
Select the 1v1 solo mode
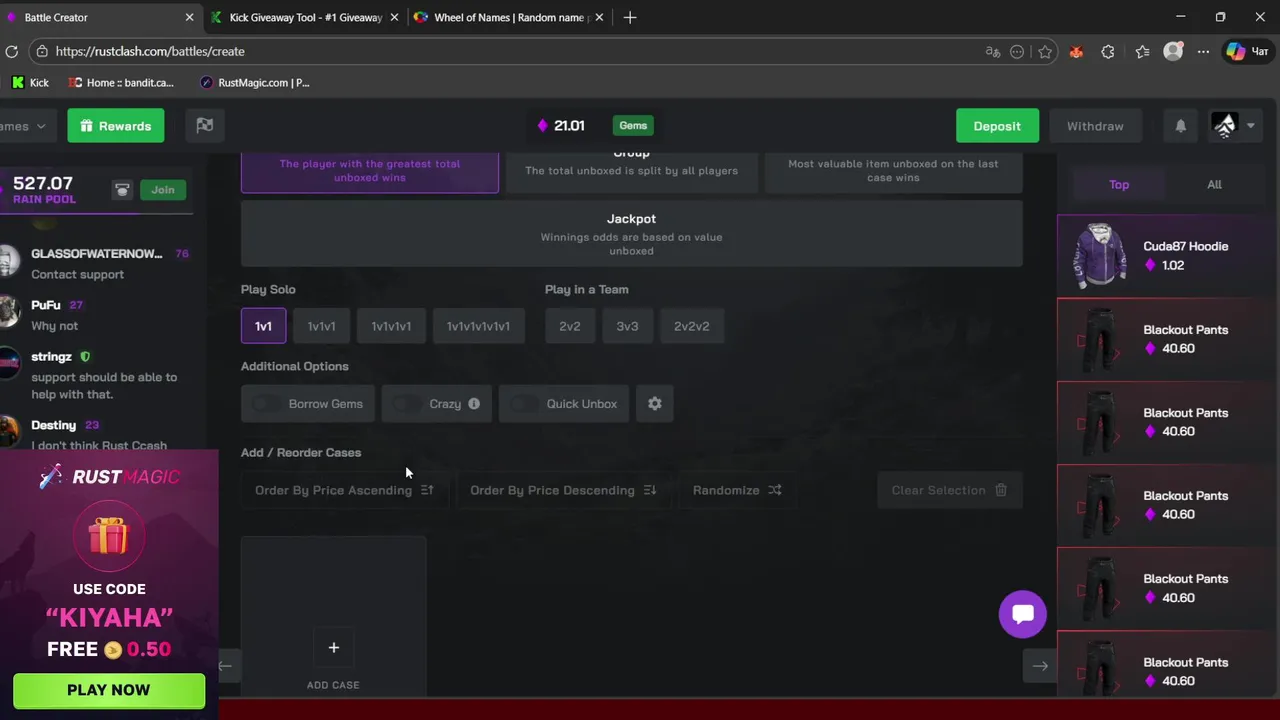coord(263,326)
